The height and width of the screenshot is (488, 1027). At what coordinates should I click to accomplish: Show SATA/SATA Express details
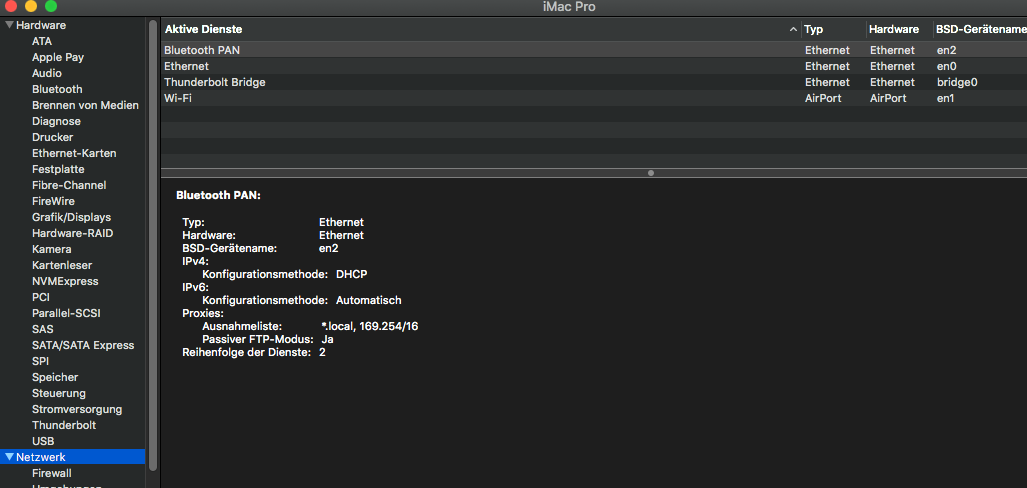[83, 345]
